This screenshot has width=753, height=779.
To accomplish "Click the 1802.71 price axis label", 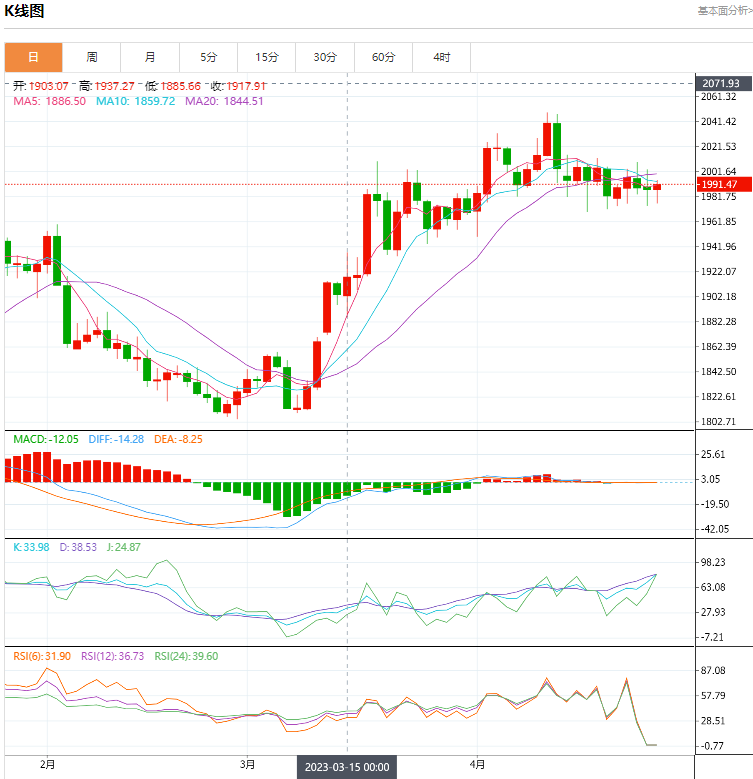I will coord(718,422).
